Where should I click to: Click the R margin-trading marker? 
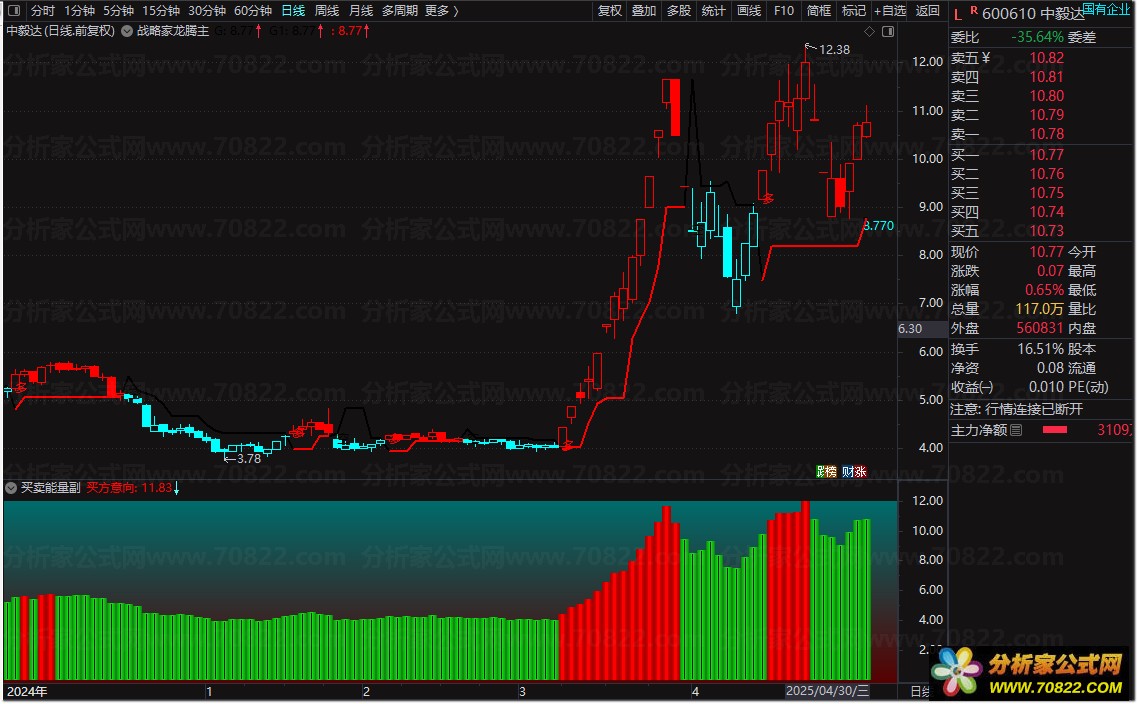pyautogui.click(x=973, y=10)
